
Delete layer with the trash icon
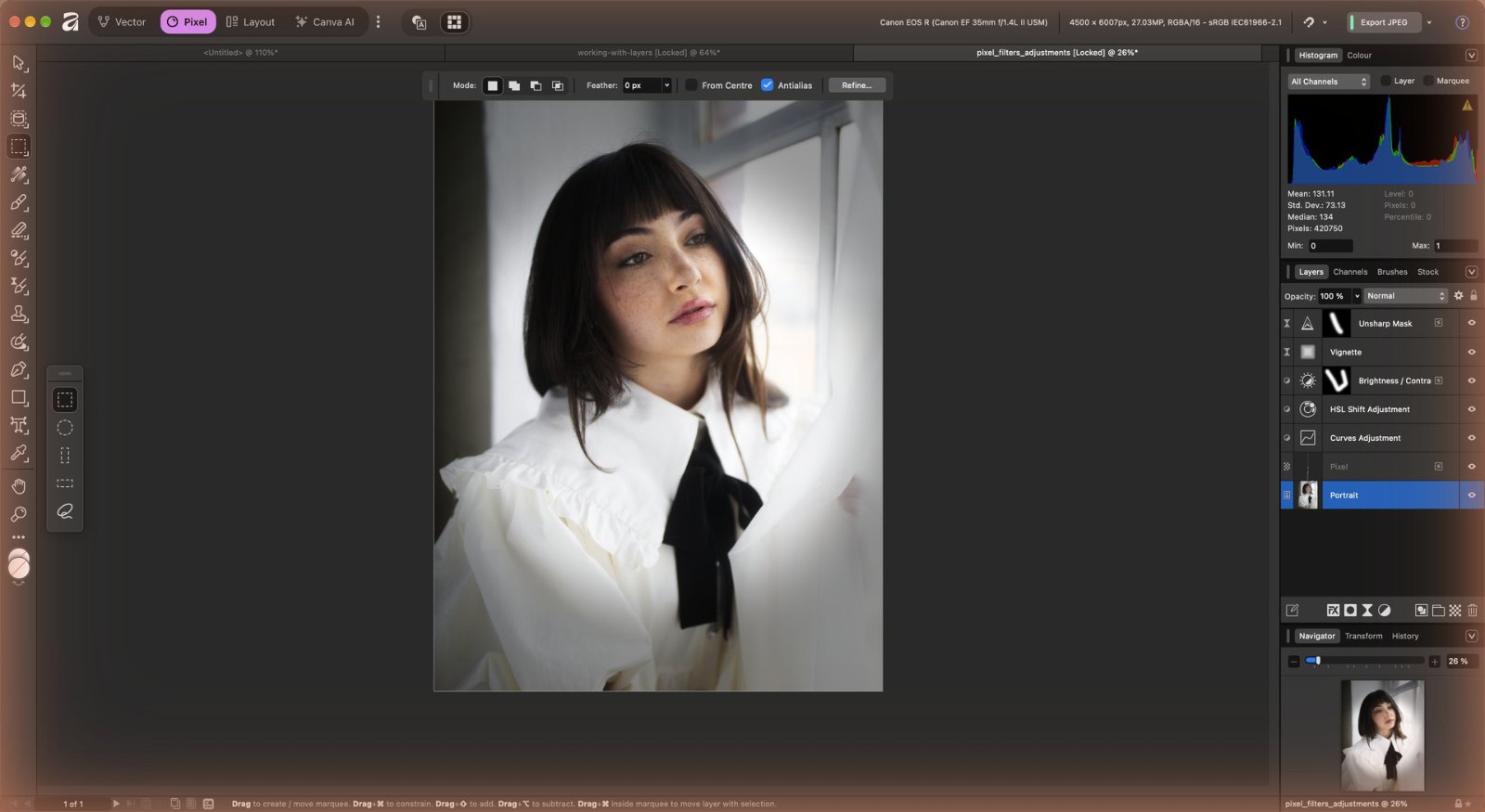(x=1472, y=610)
